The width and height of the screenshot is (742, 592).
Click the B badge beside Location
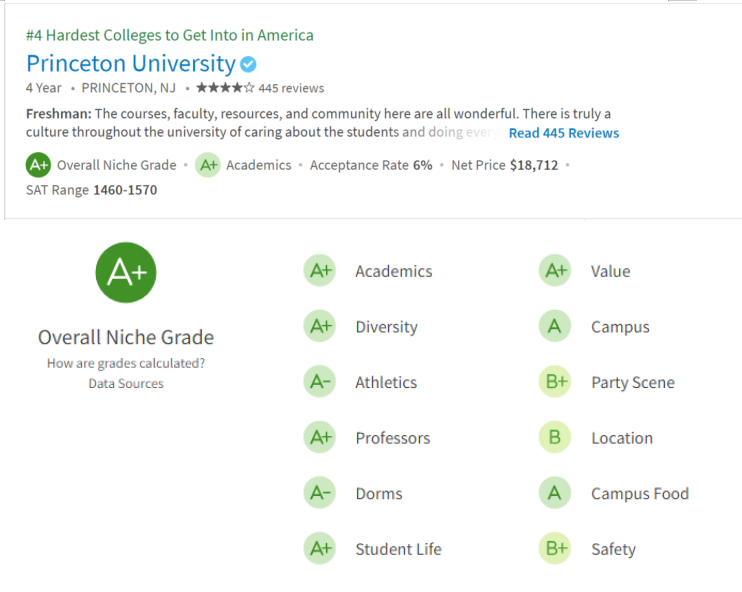point(555,438)
